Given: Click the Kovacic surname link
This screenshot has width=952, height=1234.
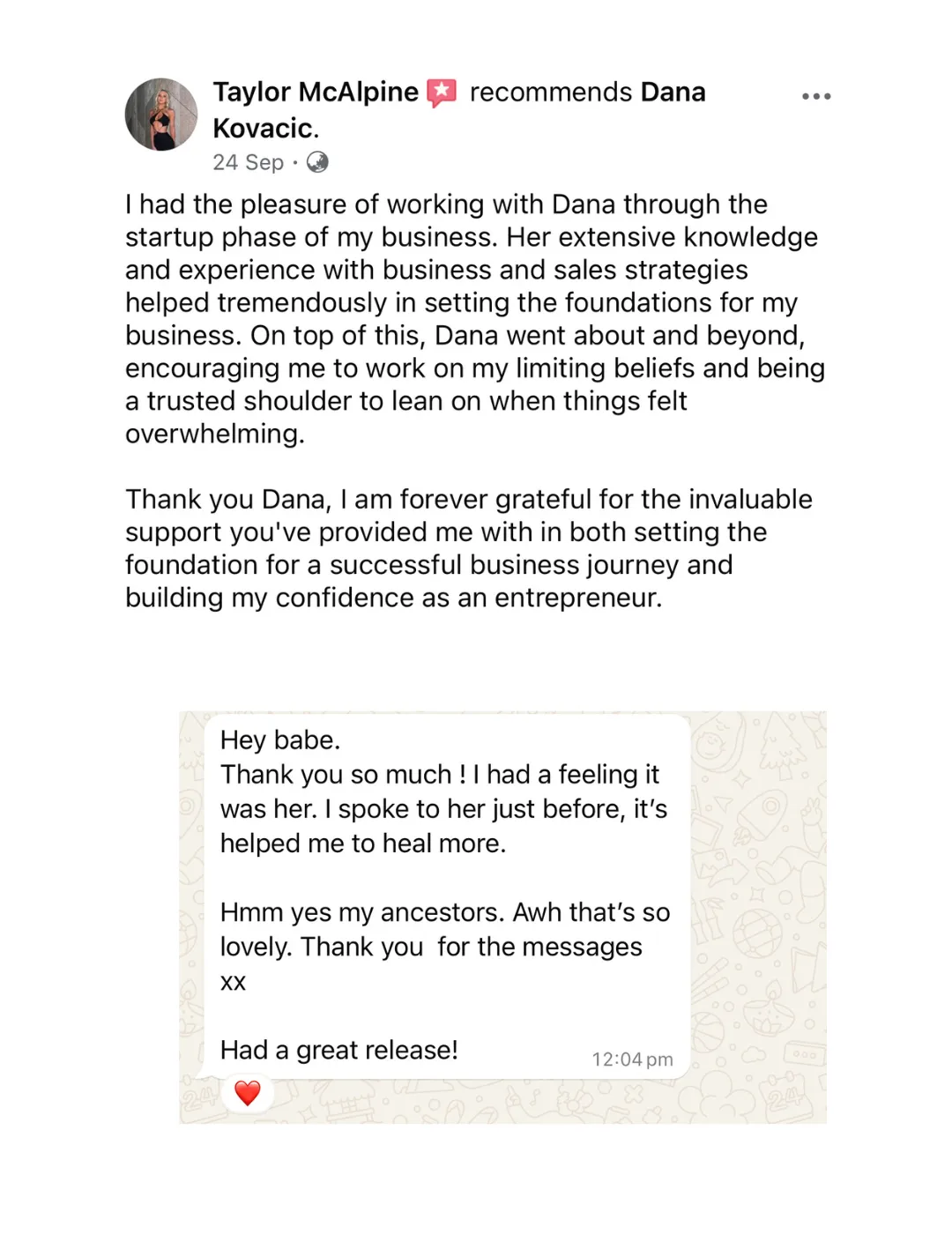Looking at the screenshot, I should (x=263, y=129).
